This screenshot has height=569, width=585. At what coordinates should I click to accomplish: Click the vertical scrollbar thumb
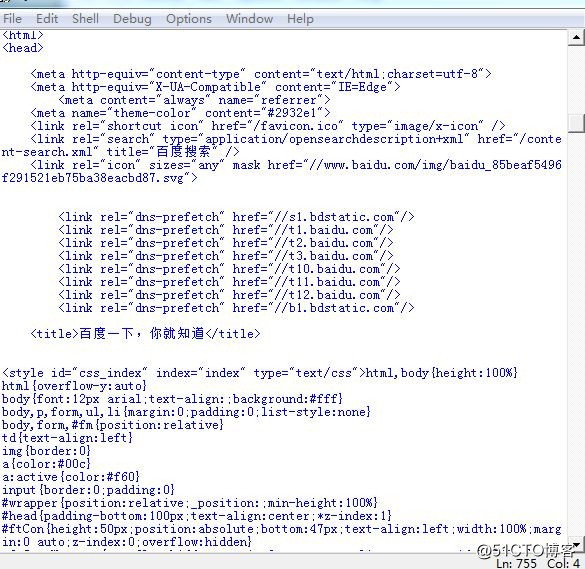tap(576, 123)
